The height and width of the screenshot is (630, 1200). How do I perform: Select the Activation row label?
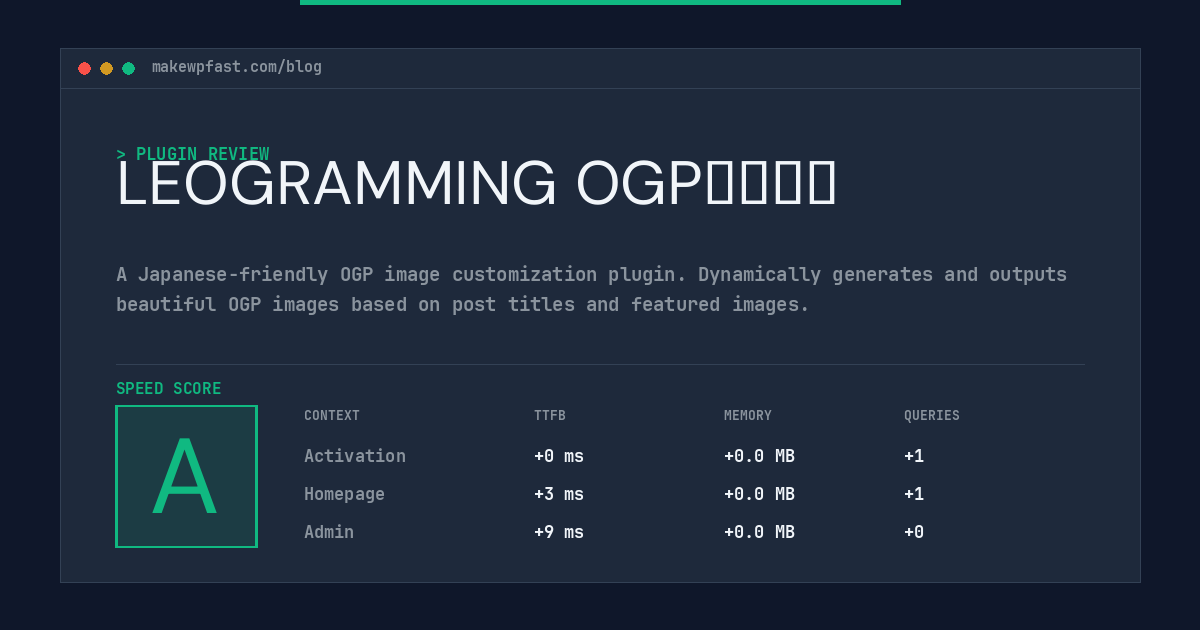coord(355,456)
